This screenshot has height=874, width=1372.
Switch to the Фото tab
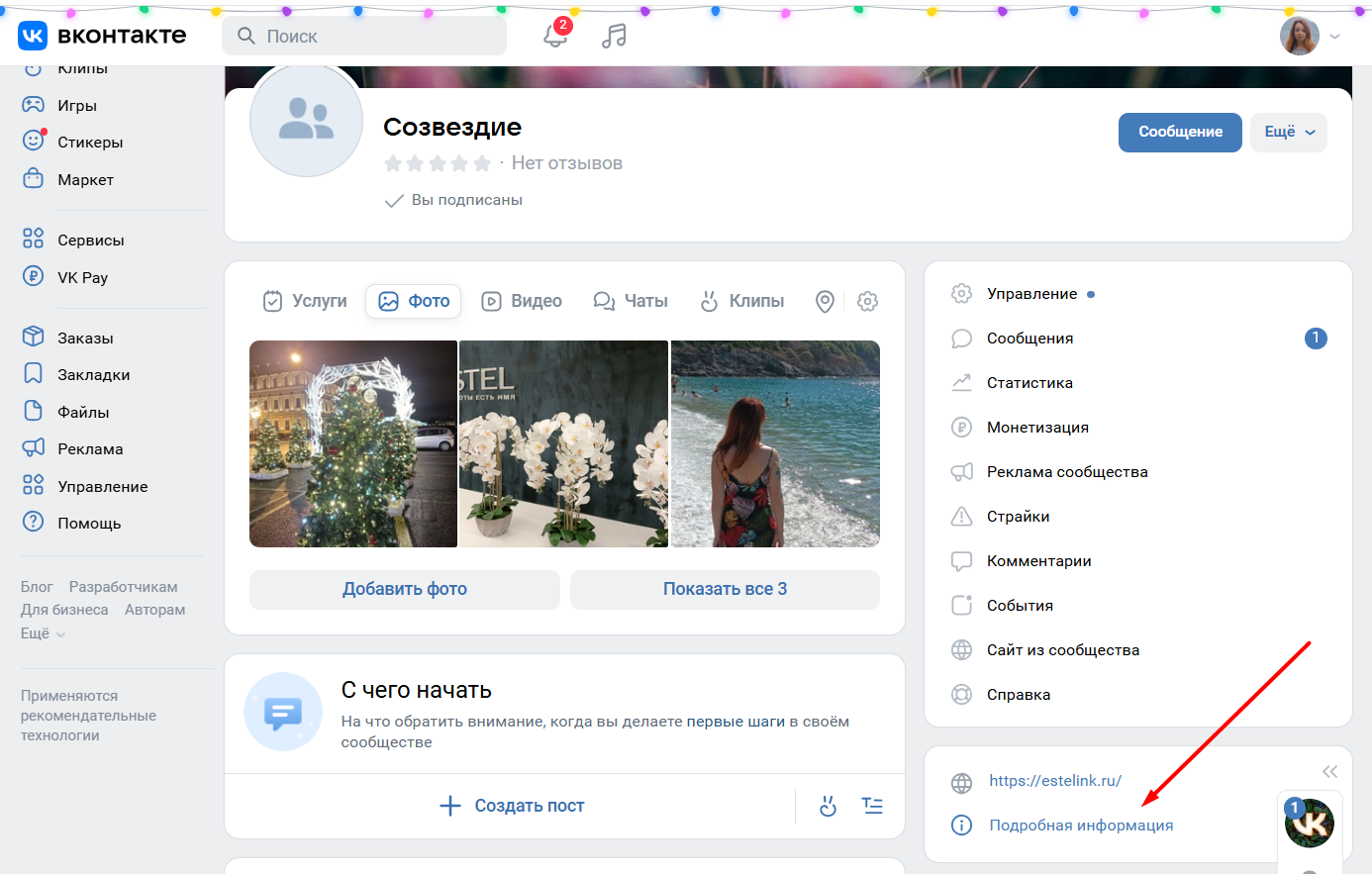(x=415, y=301)
